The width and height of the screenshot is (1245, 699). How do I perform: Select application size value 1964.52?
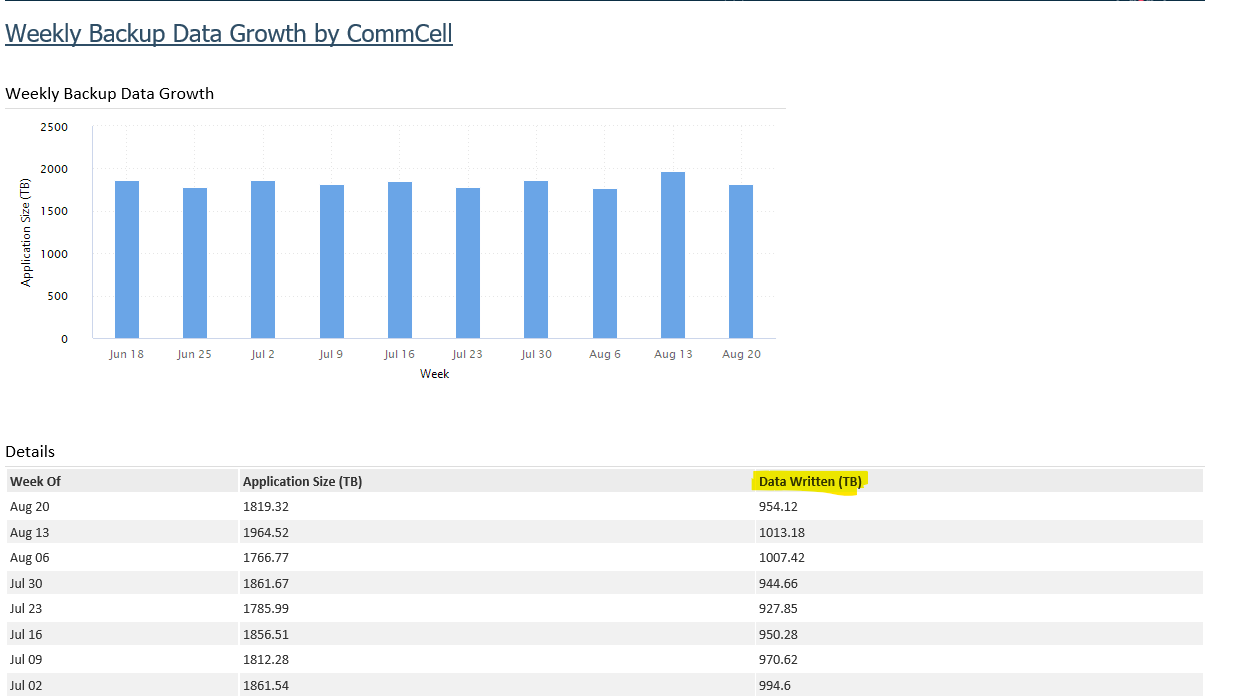[x=266, y=532]
